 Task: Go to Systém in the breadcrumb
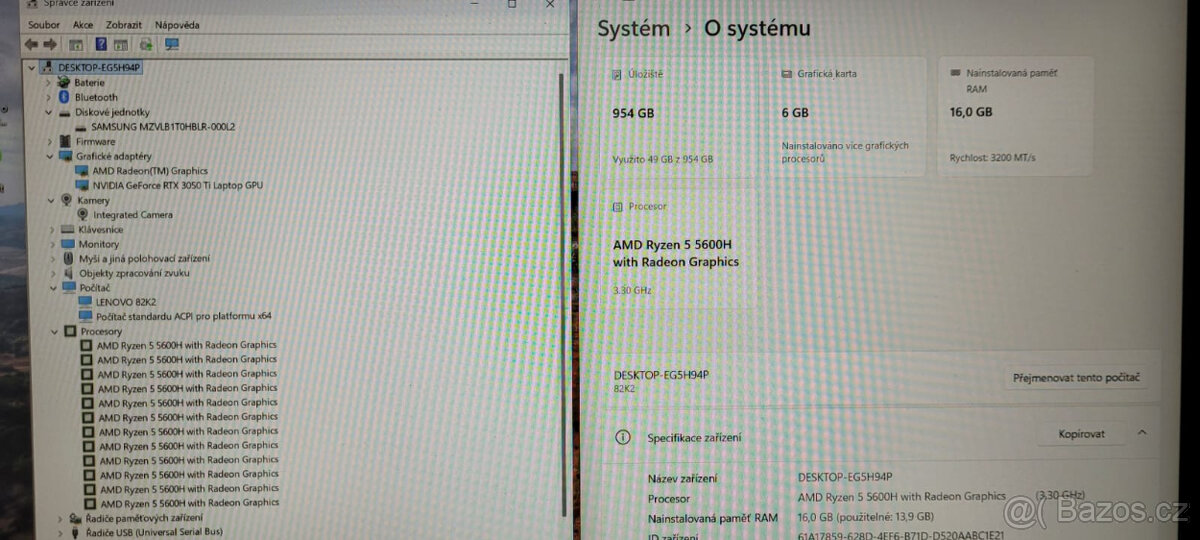click(634, 29)
